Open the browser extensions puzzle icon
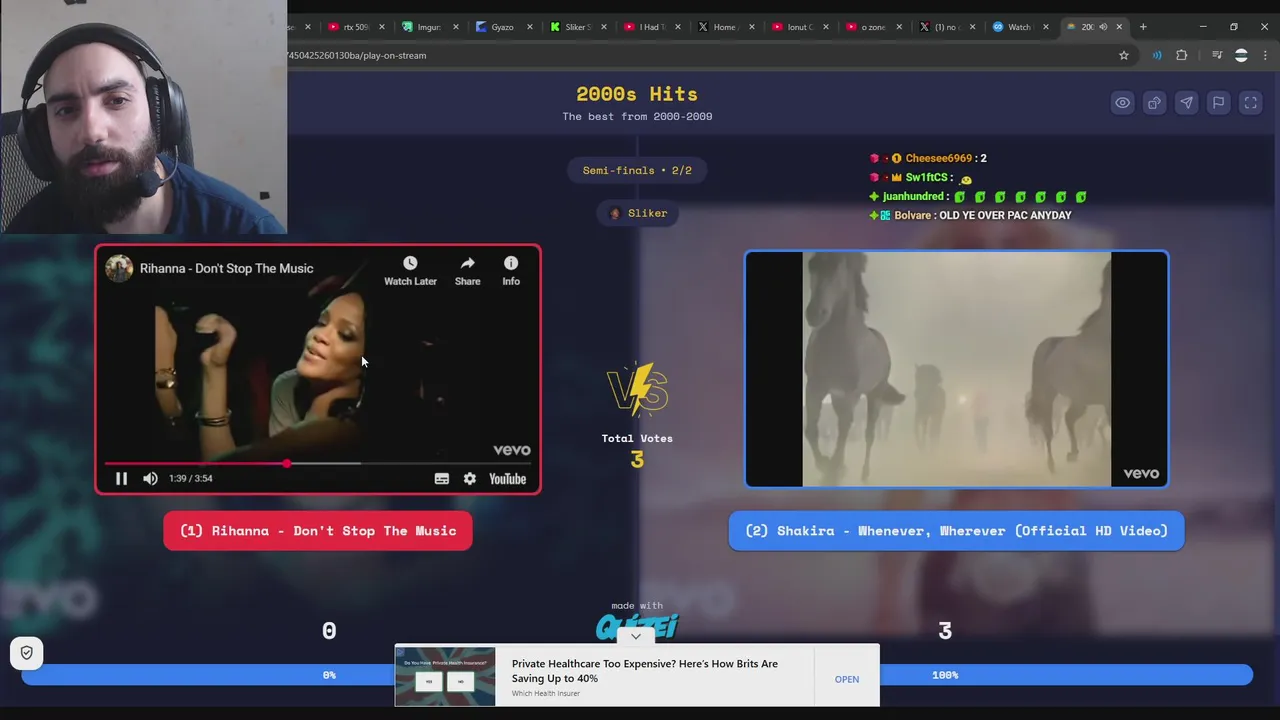Image resolution: width=1280 pixels, height=720 pixels. [x=1182, y=55]
